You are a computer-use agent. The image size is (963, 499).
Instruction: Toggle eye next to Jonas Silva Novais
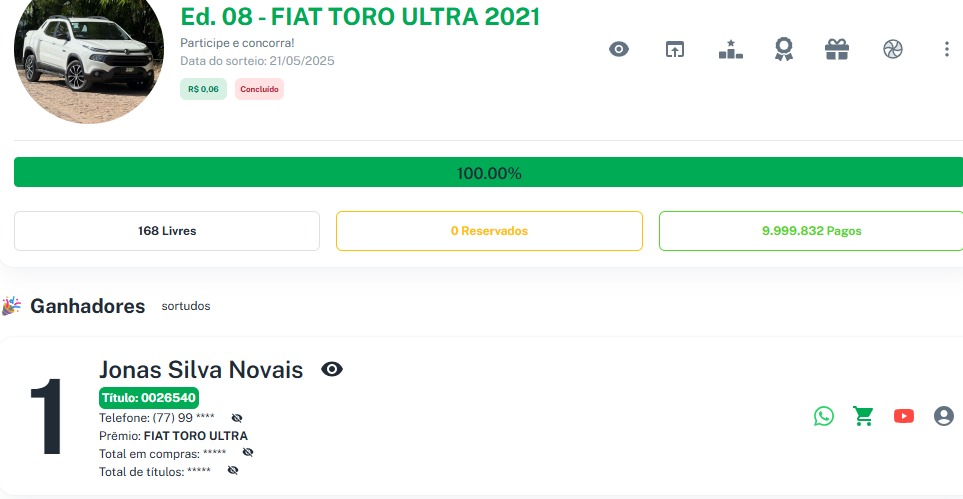(332, 370)
